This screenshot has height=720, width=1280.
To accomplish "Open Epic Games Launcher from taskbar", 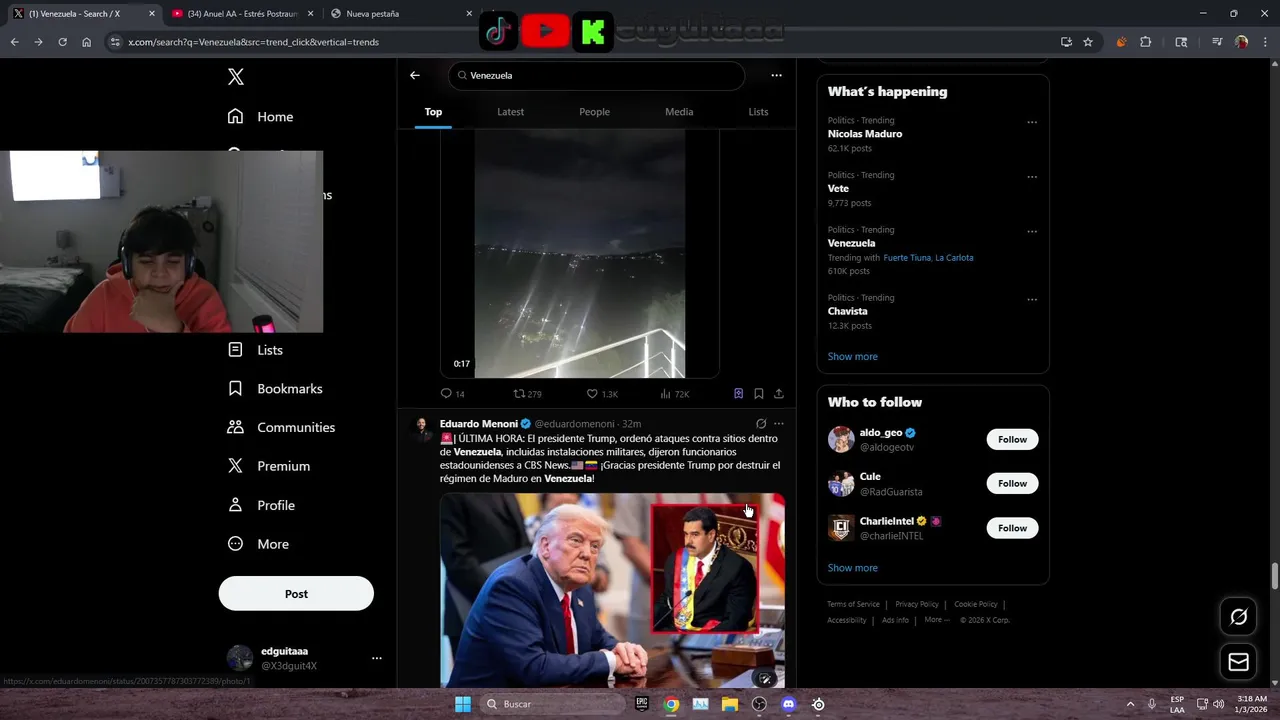I will (x=642, y=704).
